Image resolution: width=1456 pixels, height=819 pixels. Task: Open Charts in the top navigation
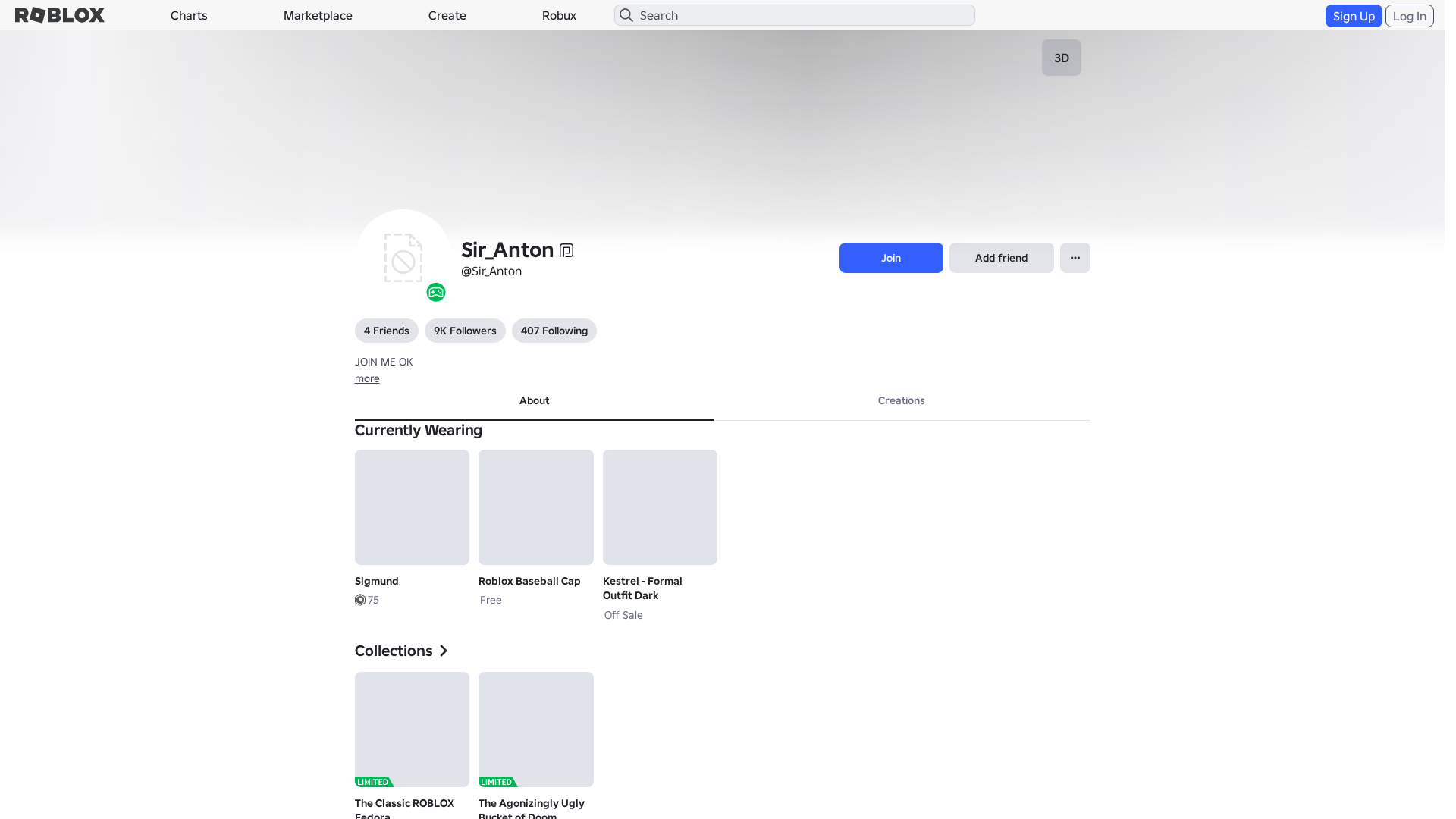tap(189, 15)
